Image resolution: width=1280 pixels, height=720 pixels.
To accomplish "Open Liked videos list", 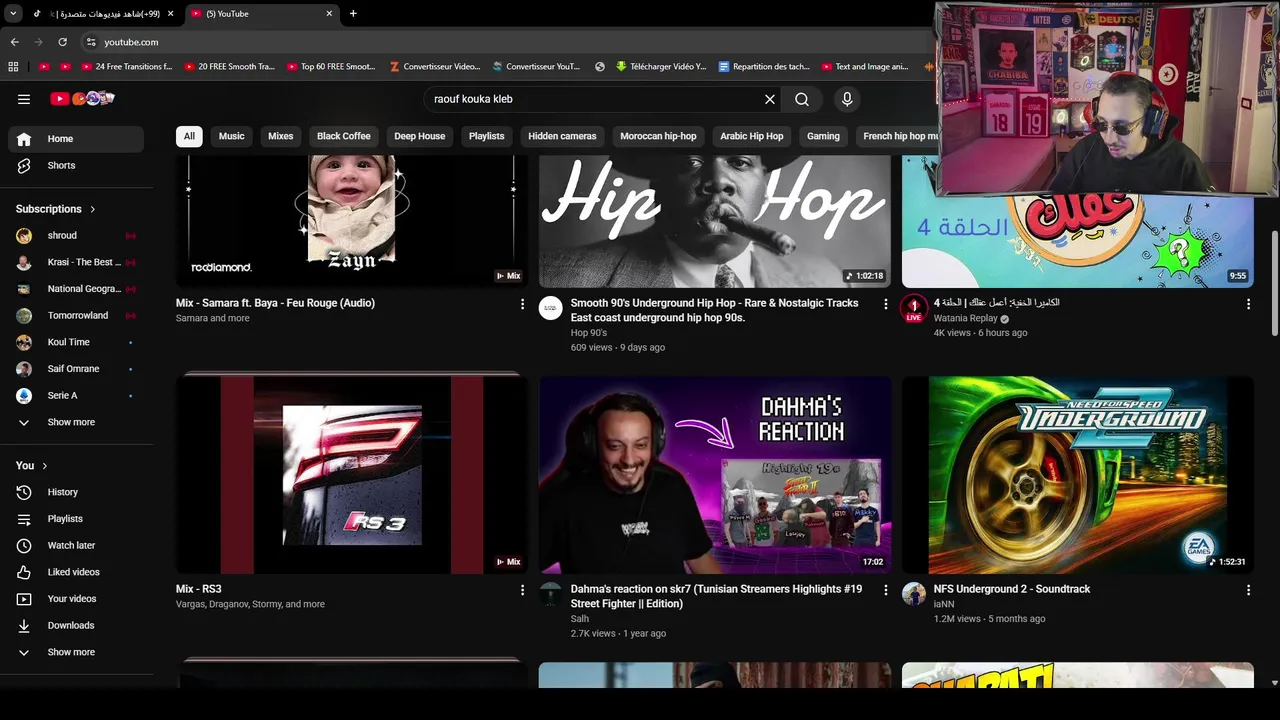I will click(76, 572).
